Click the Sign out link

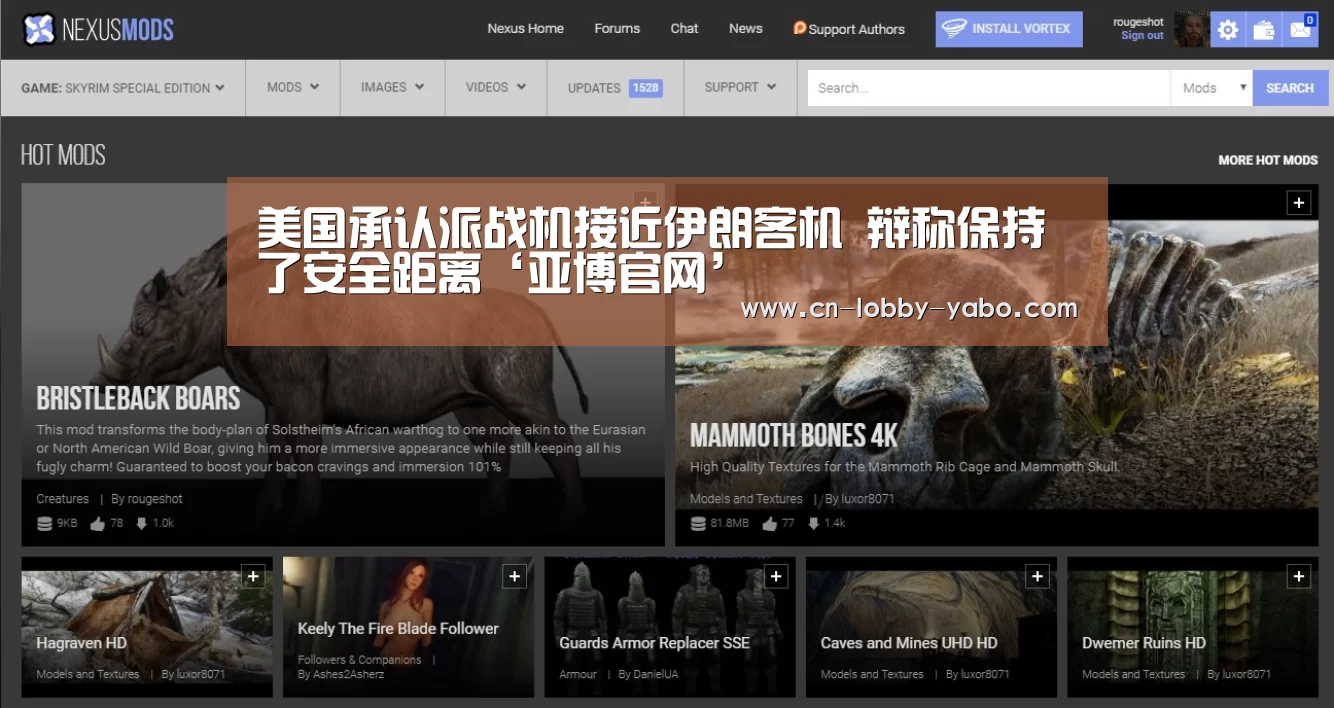(x=1142, y=36)
